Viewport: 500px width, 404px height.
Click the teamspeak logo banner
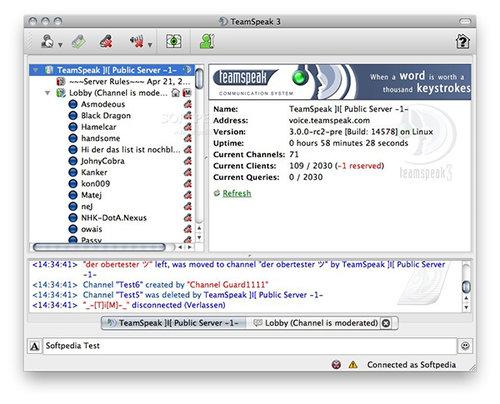[340, 82]
